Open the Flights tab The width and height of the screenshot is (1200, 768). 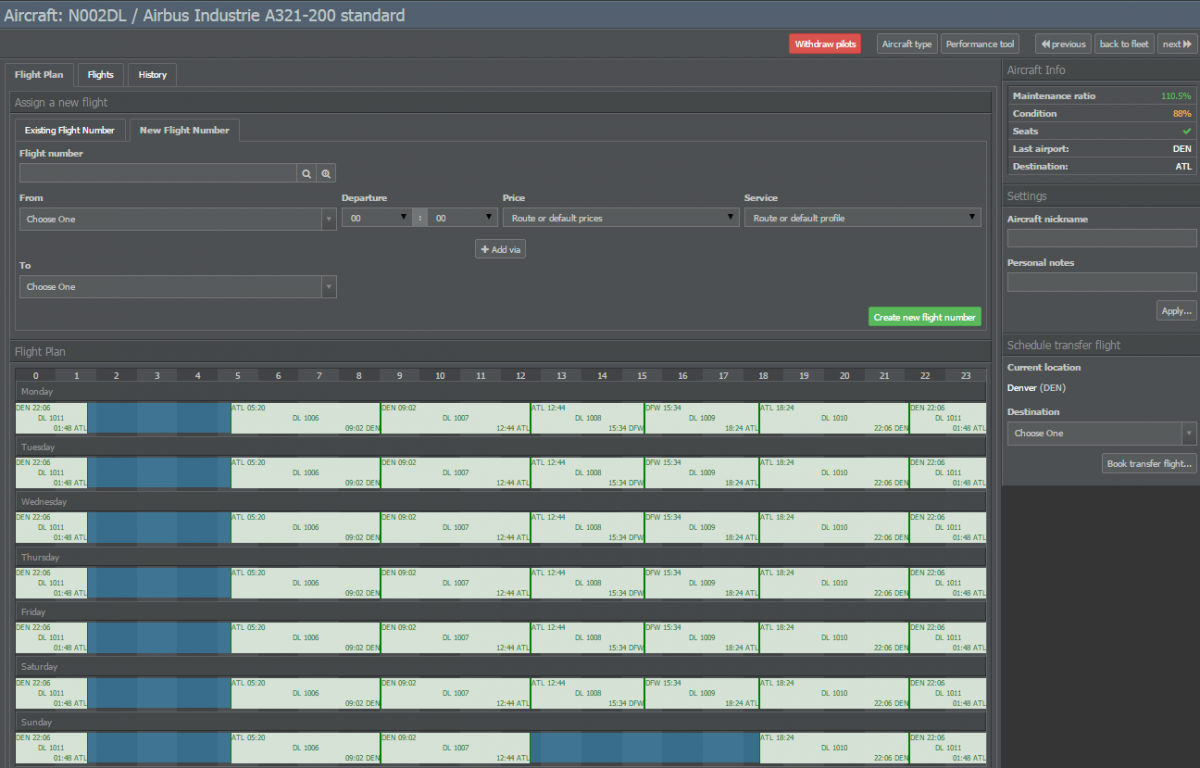click(x=100, y=75)
